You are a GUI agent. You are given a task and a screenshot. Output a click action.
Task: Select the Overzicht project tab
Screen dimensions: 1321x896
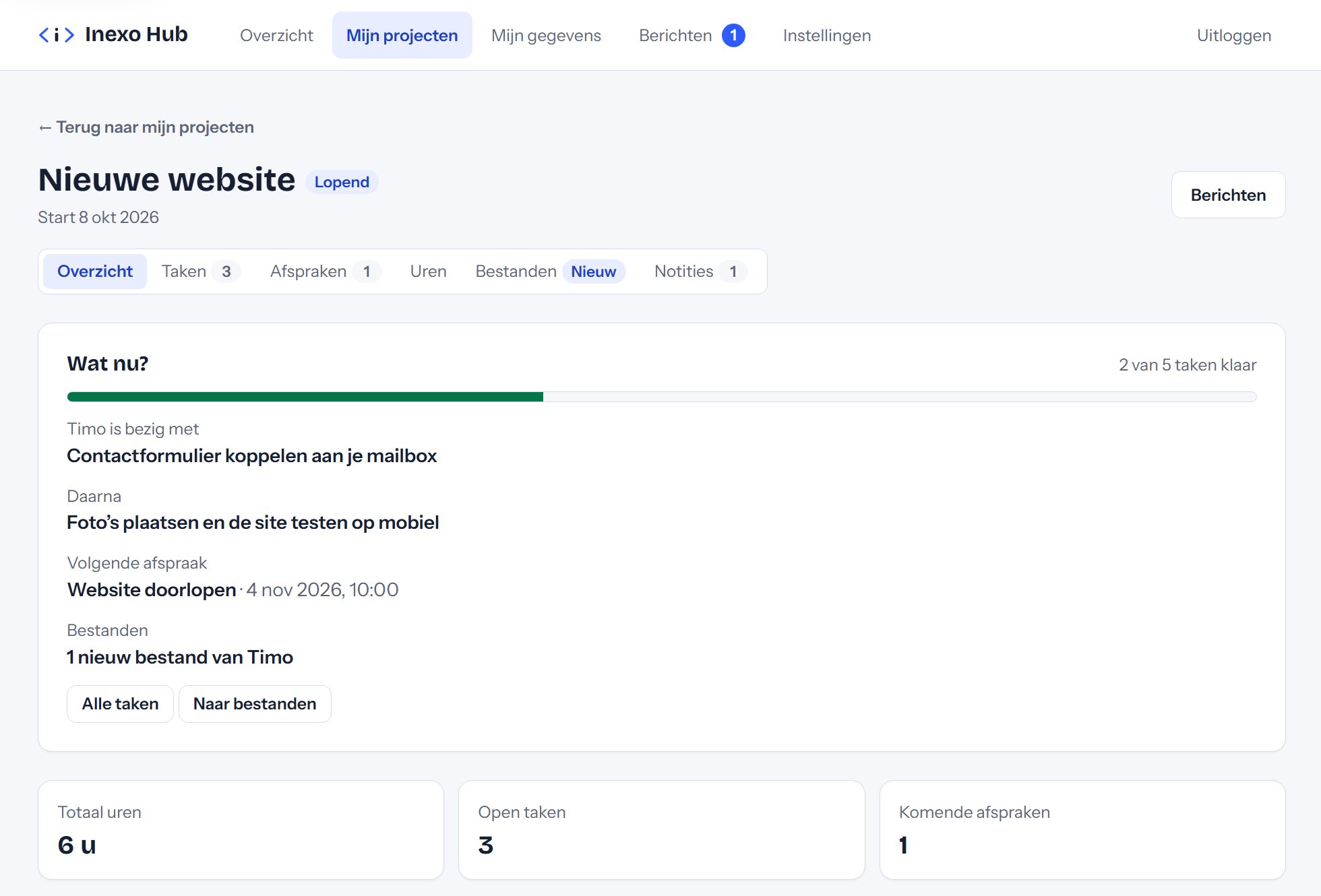(95, 271)
